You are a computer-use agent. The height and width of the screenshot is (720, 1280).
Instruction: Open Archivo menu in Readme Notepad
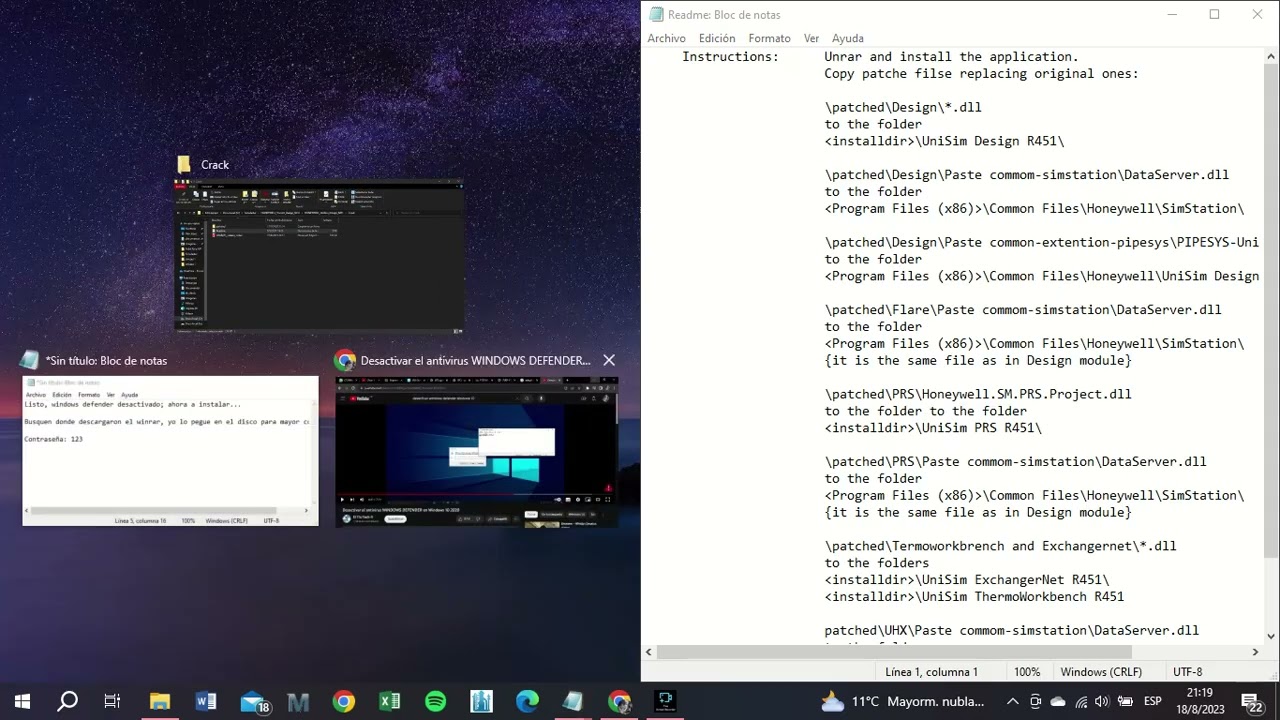pos(666,38)
